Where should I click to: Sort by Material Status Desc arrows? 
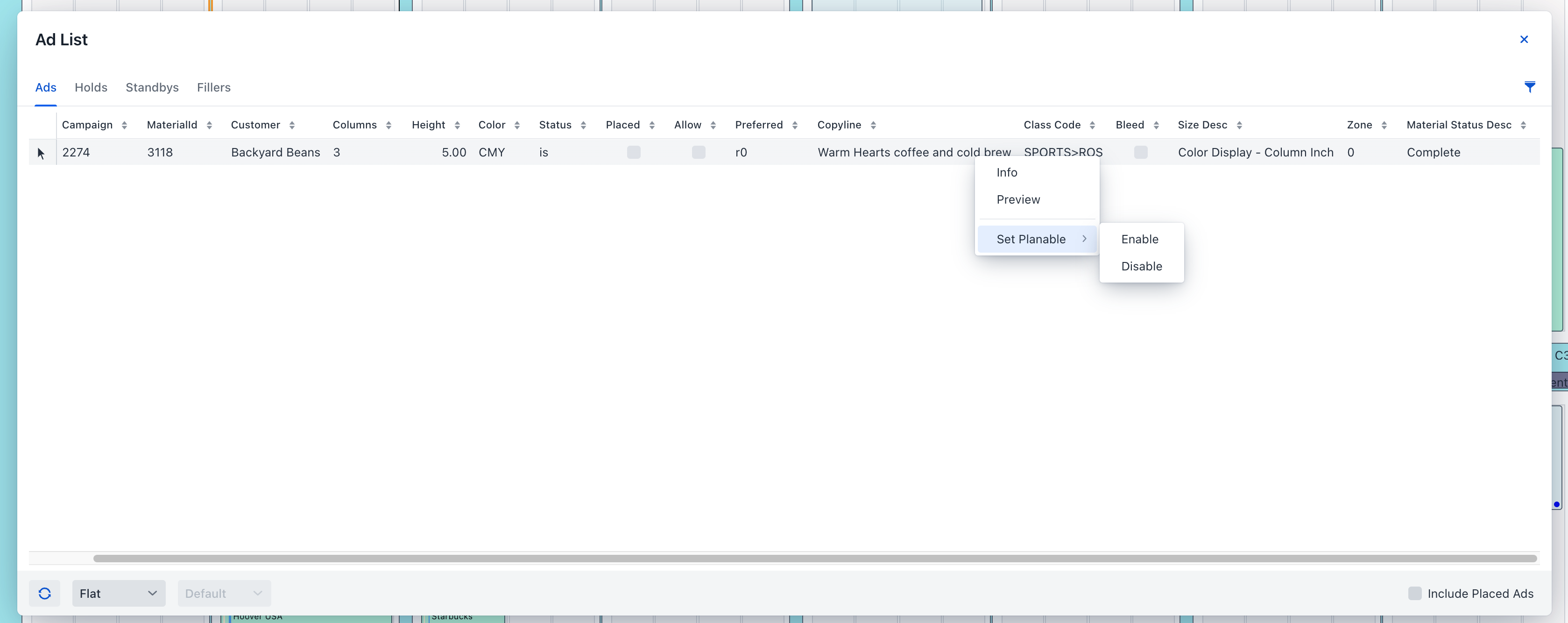tap(1523, 125)
